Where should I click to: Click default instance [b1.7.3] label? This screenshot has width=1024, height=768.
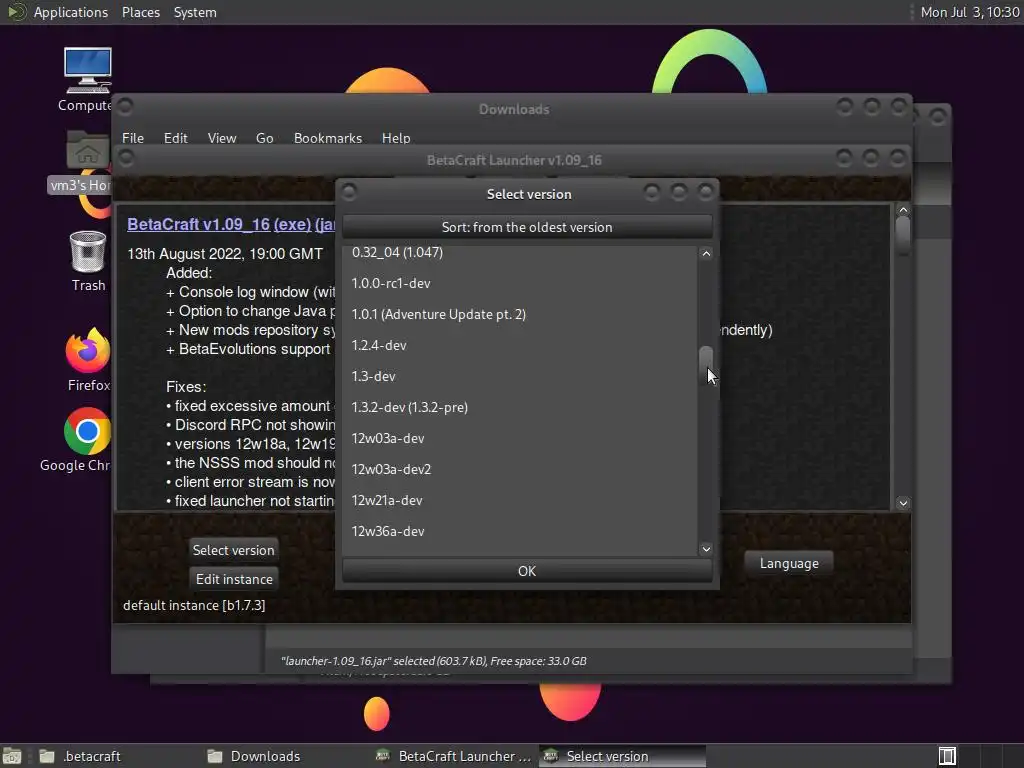[194, 605]
